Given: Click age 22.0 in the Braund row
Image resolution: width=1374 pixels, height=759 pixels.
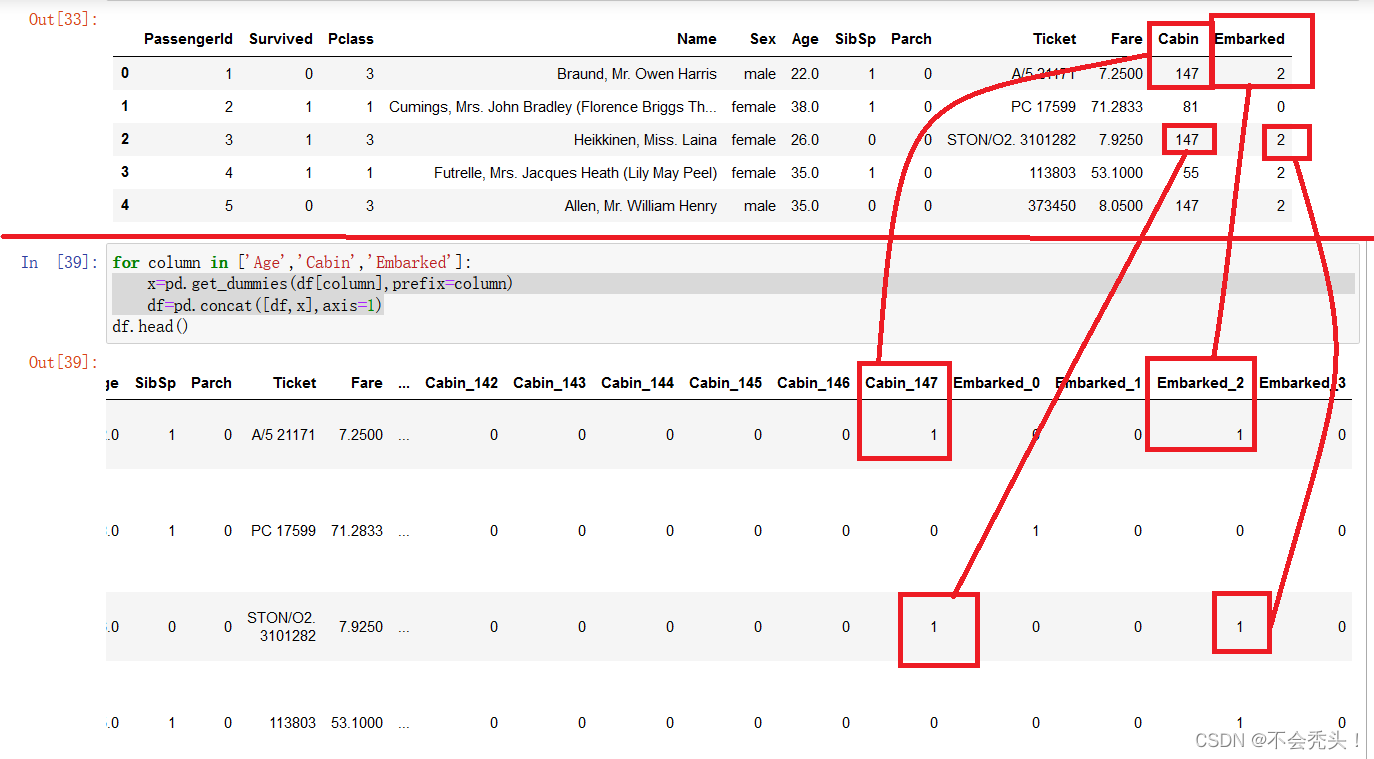Looking at the screenshot, I should [x=805, y=74].
